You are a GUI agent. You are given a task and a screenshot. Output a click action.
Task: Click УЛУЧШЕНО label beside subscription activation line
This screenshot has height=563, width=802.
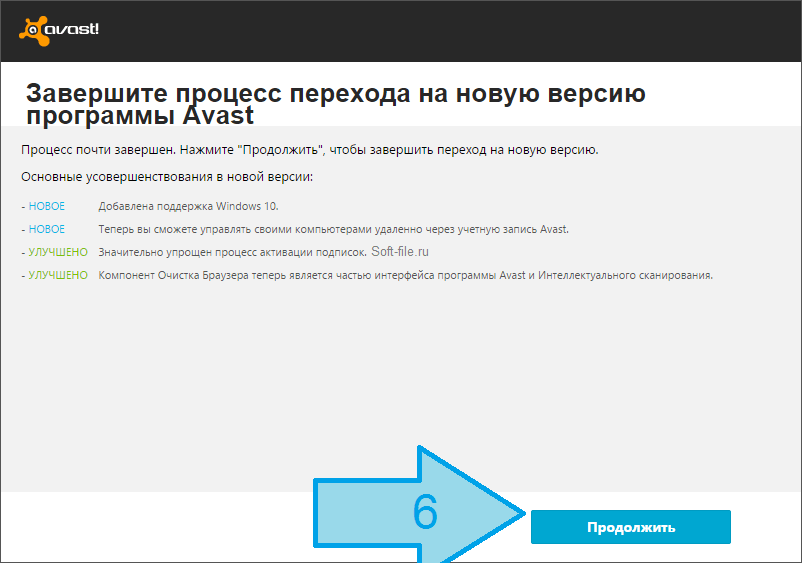(x=58, y=252)
